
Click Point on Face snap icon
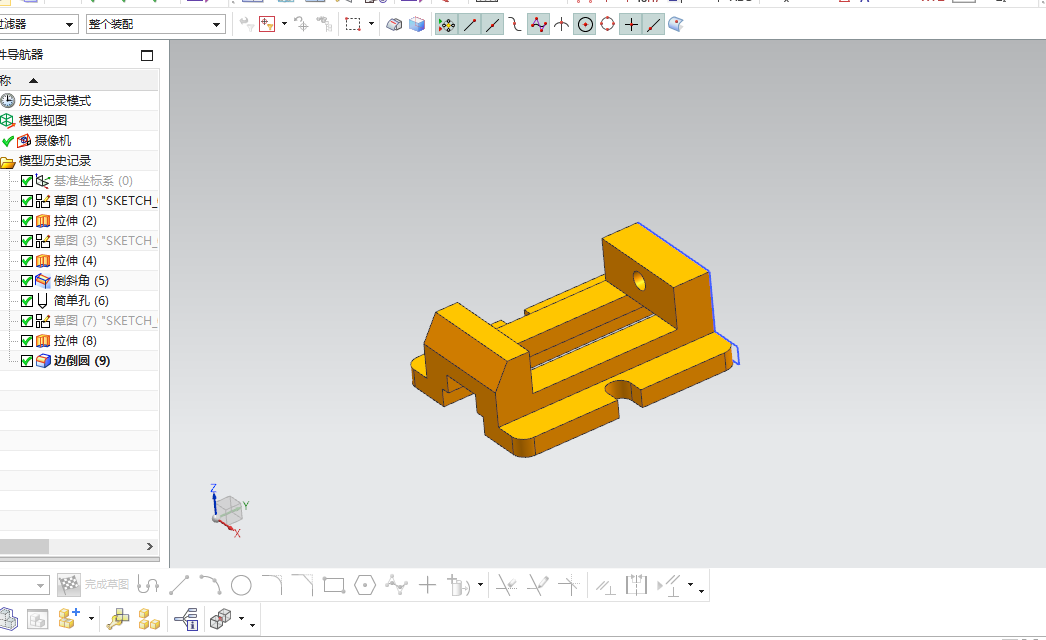coord(676,25)
